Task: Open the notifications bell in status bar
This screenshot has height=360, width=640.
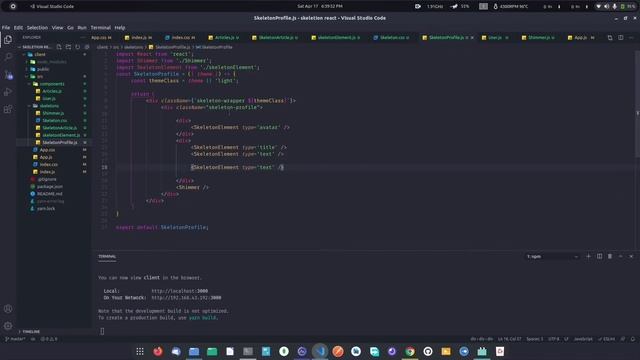Action: click(633, 339)
